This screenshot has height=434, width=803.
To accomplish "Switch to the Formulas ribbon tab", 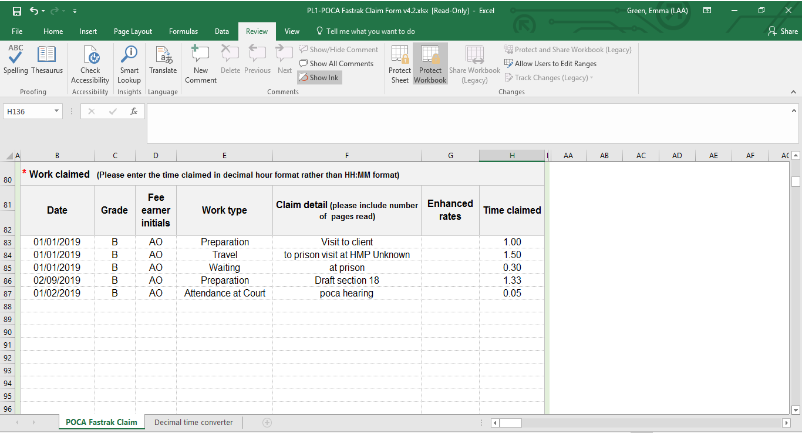I will 182,31.
